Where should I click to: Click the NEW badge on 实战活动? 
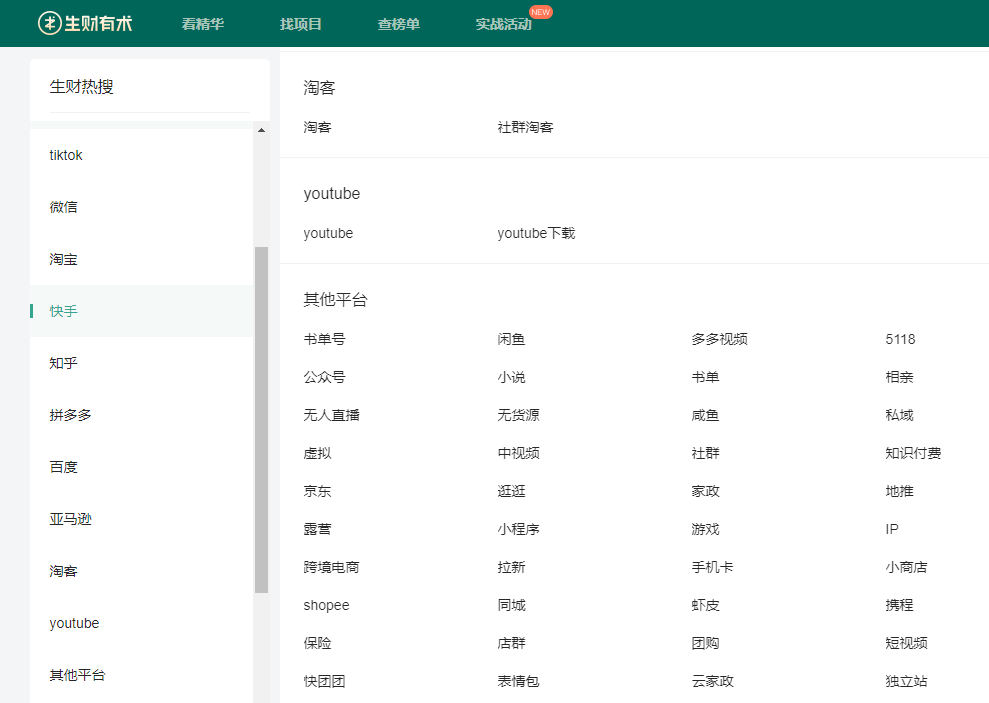541,12
